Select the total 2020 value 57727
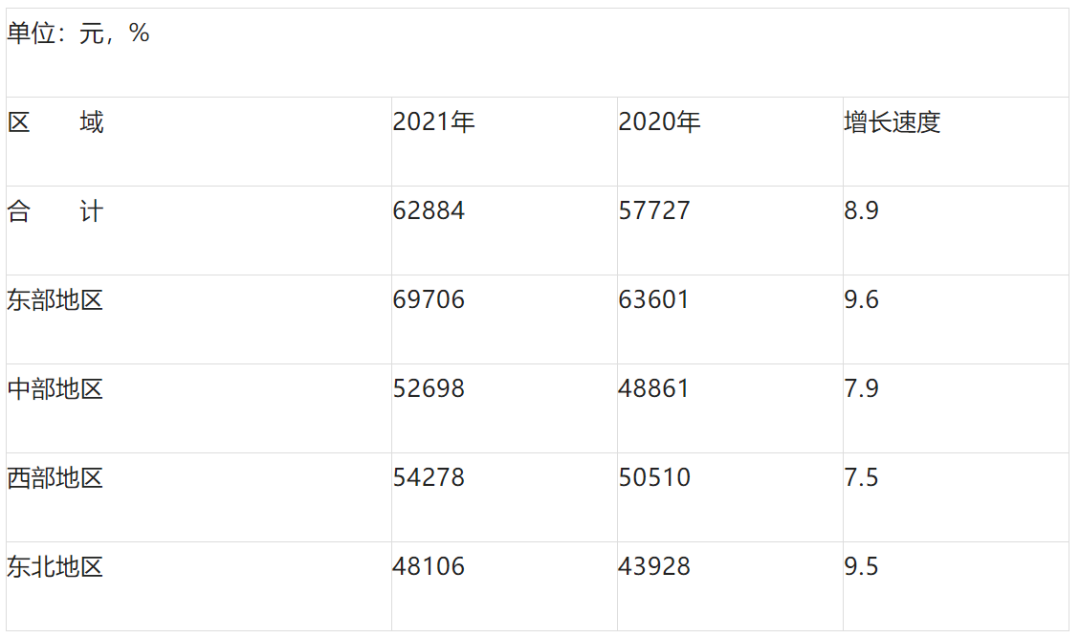This screenshot has width=1080, height=638. tap(654, 212)
